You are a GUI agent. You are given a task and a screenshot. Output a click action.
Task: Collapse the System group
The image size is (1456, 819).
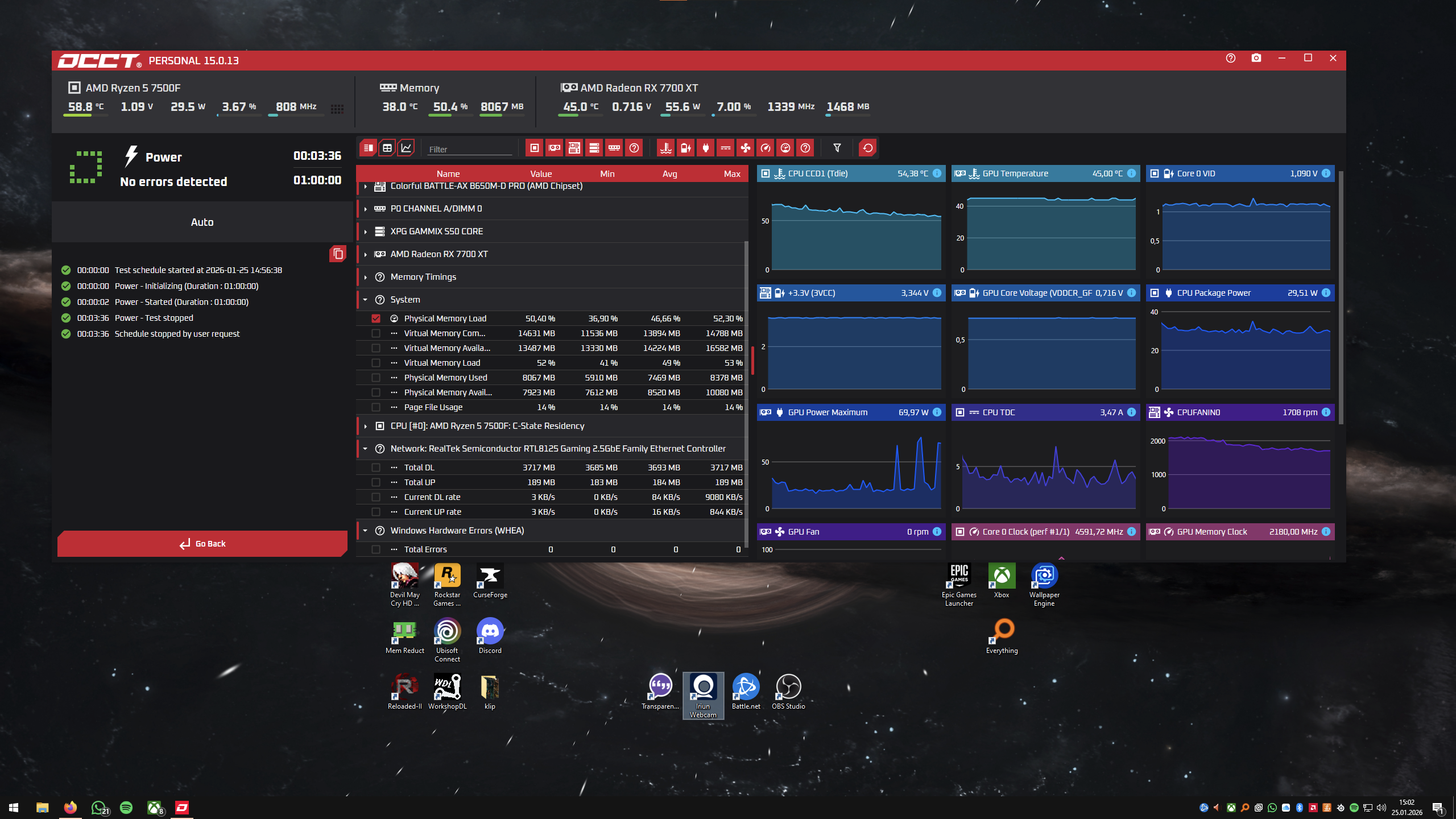click(365, 300)
